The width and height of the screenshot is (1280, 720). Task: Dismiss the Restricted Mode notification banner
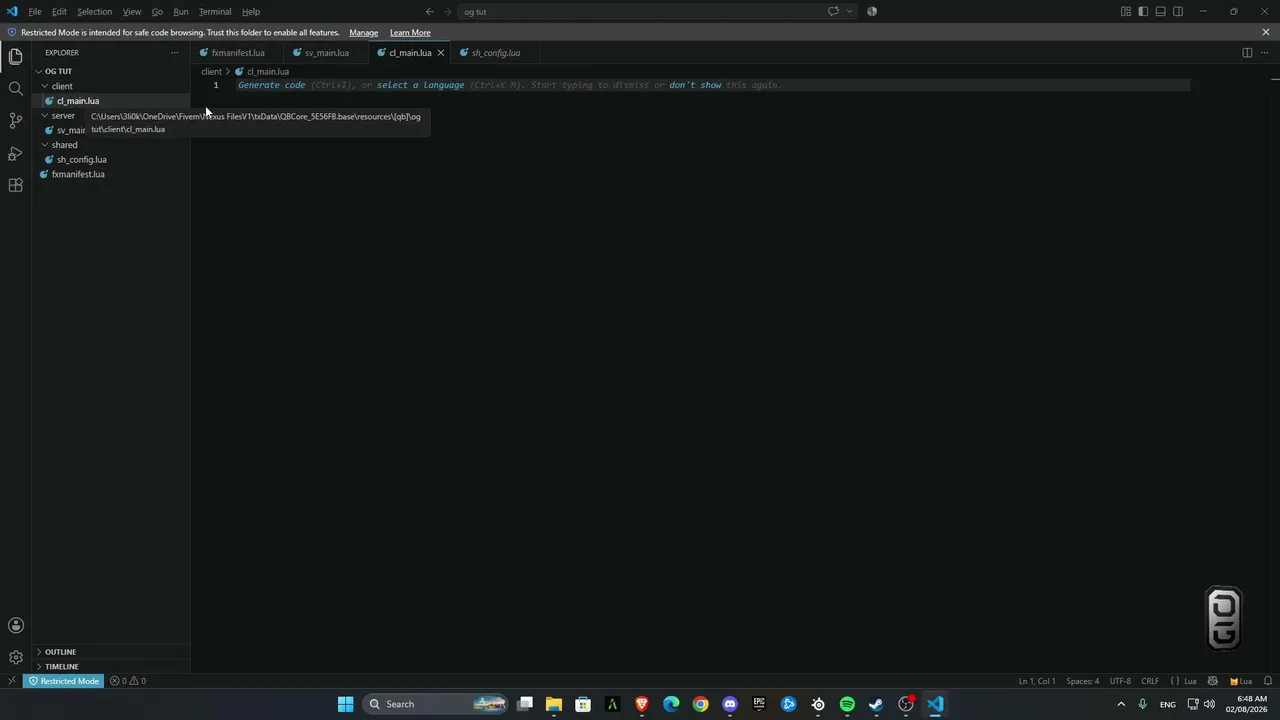tap(1265, 32)
